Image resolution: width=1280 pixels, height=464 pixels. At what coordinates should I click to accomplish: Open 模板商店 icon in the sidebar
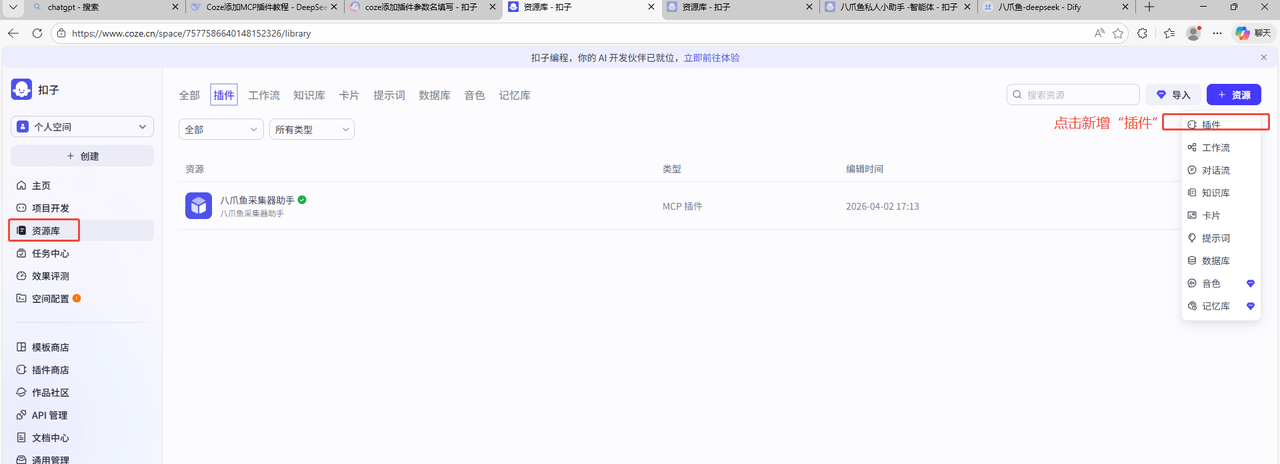point(22,347)
